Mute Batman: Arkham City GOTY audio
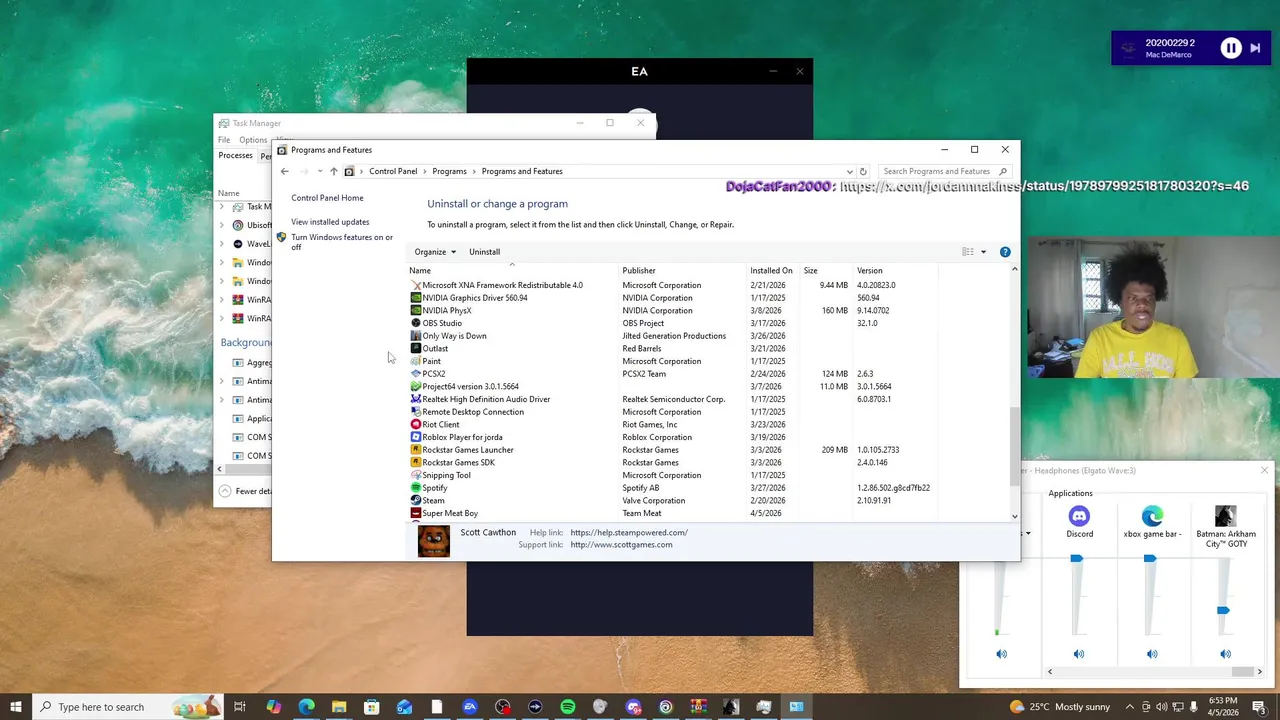 click(x=1225, y=654)
